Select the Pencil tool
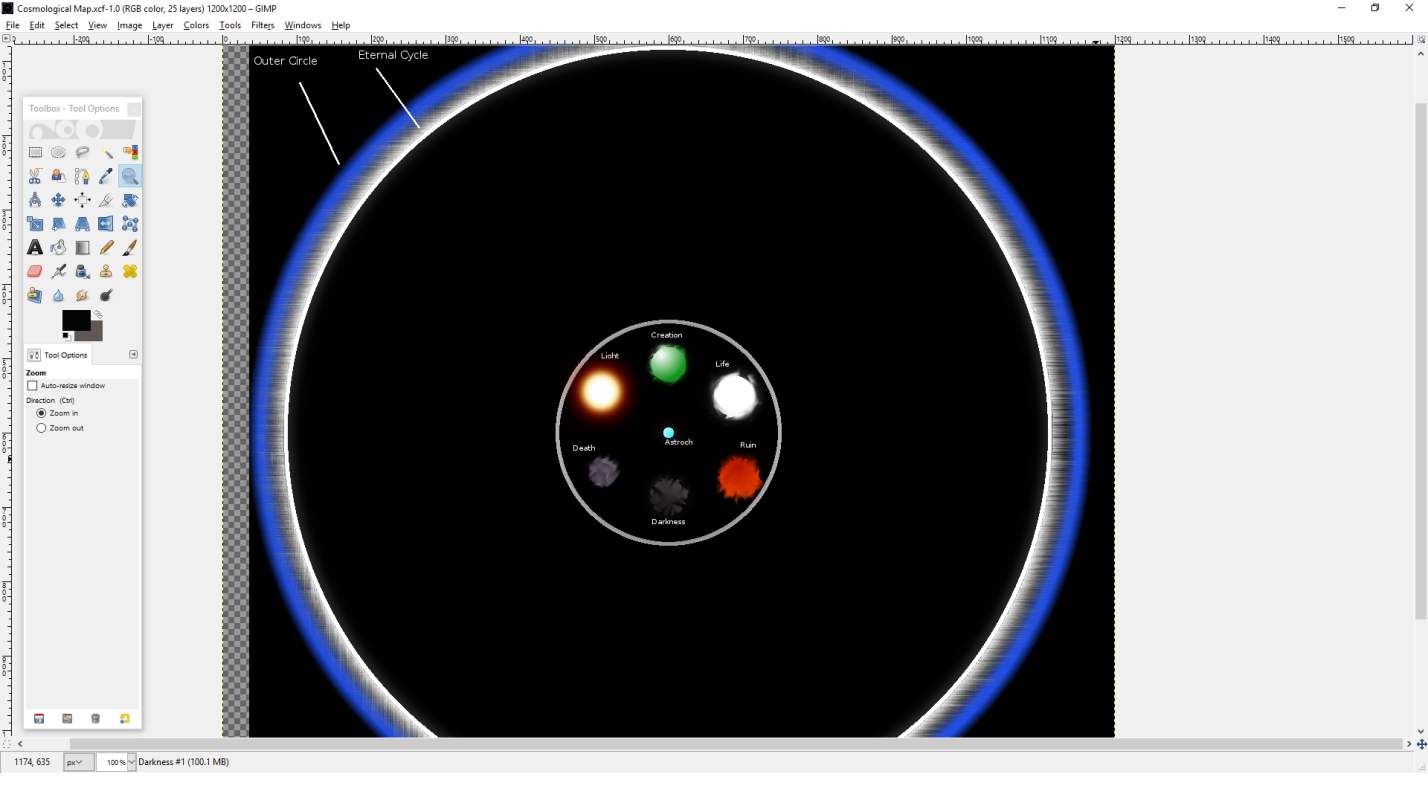1428x800 pixels. point(106,248)
